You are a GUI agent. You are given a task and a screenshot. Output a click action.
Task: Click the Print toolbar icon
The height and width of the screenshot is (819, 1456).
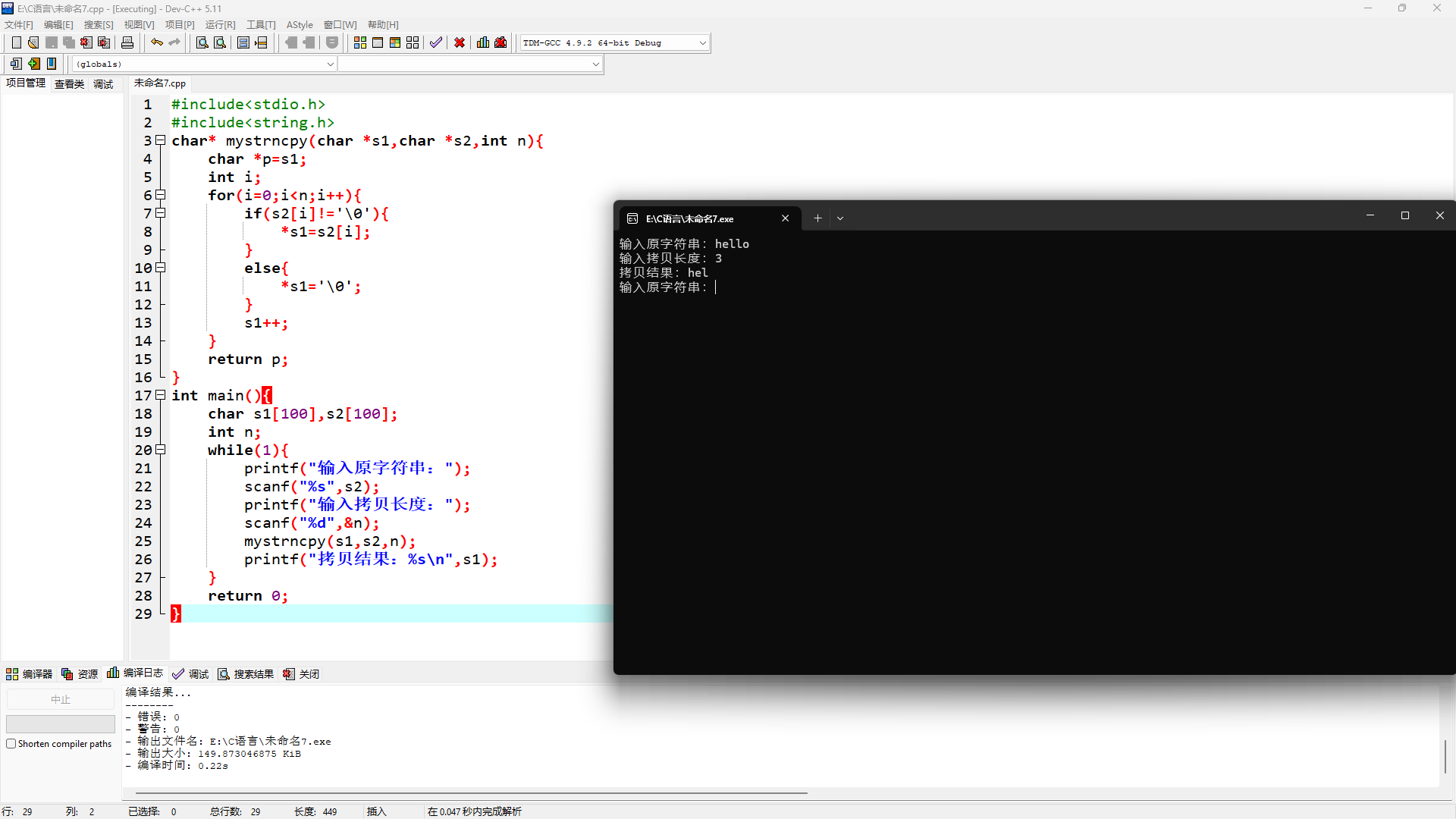pyautogui.click(x=127, y=42)
